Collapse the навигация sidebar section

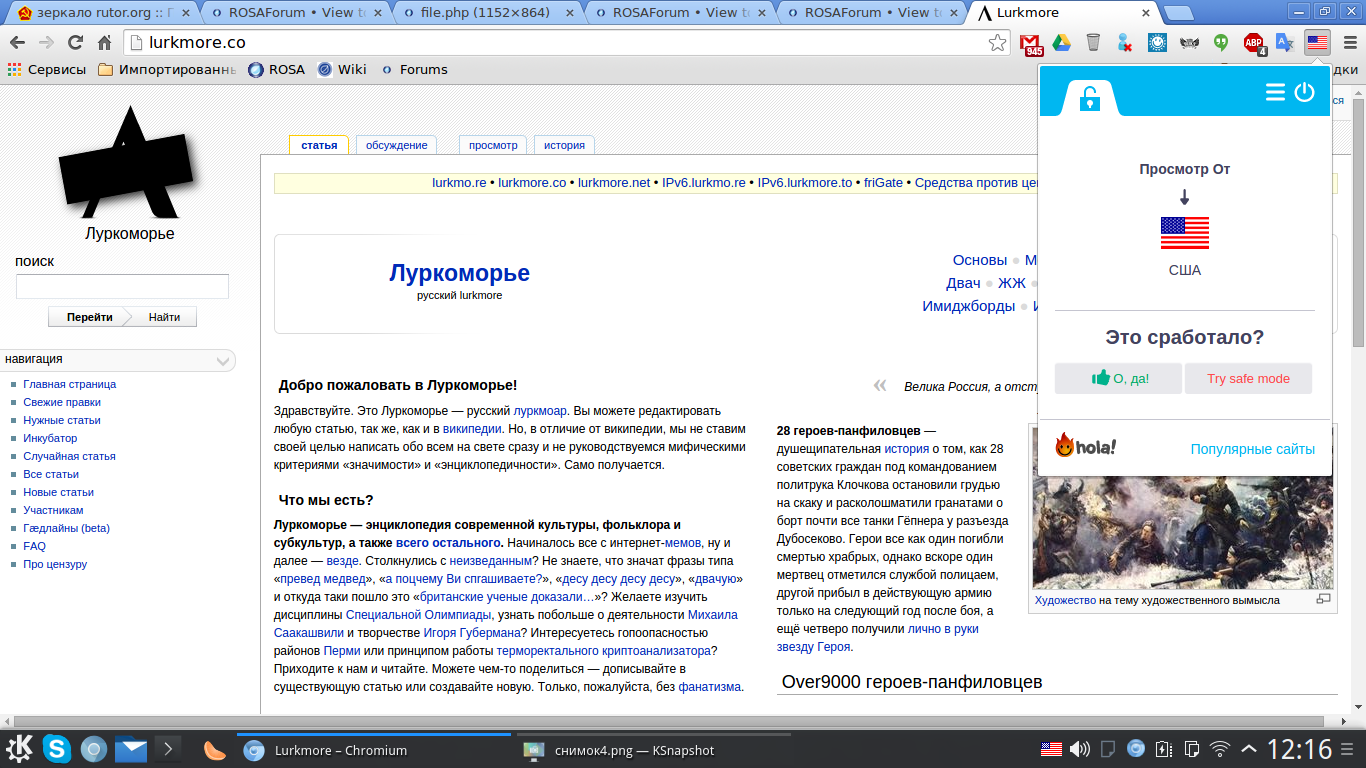[x=224, y=361]
